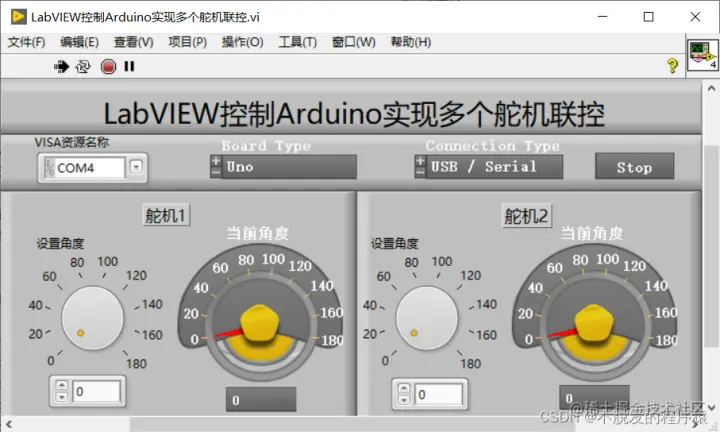This screenshot has height=432, width=720.
Task: Click the 舵机1 angle setting knob
Action: click(92, 318)
